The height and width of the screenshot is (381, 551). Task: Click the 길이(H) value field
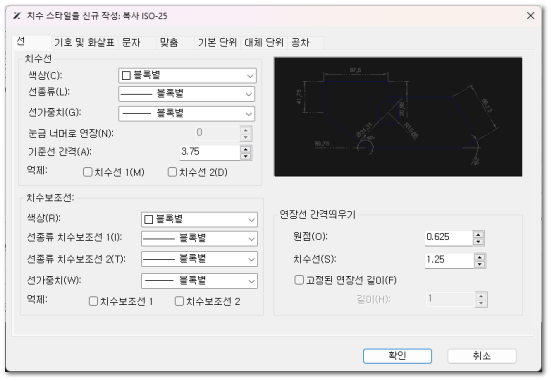pyautogui.click(x=451, y=299)
